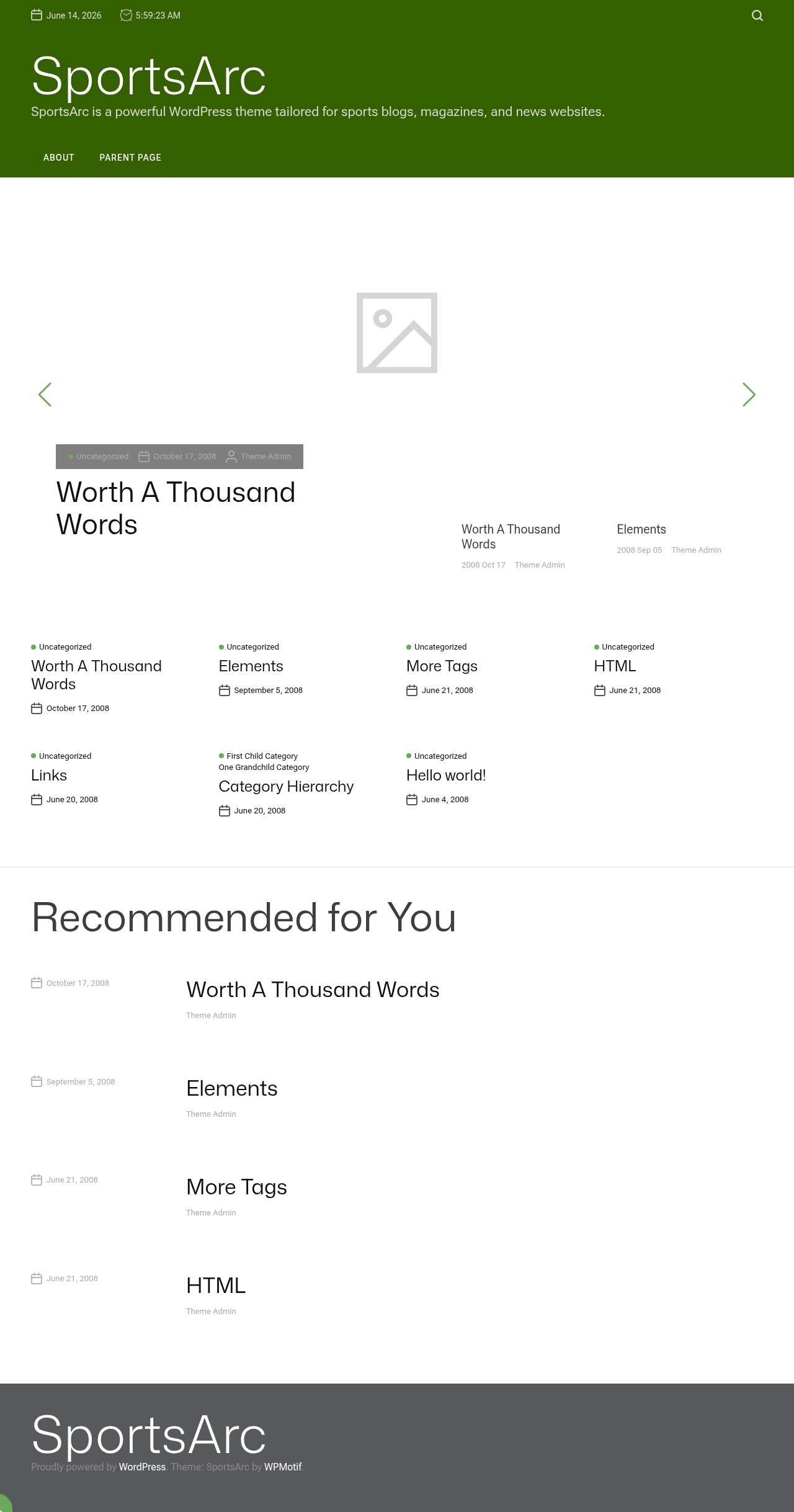Image resolution: width=794 pixels, height=1512 pixels.
Task: Open Category Hierarchy post
Action: tap(286, 786)
